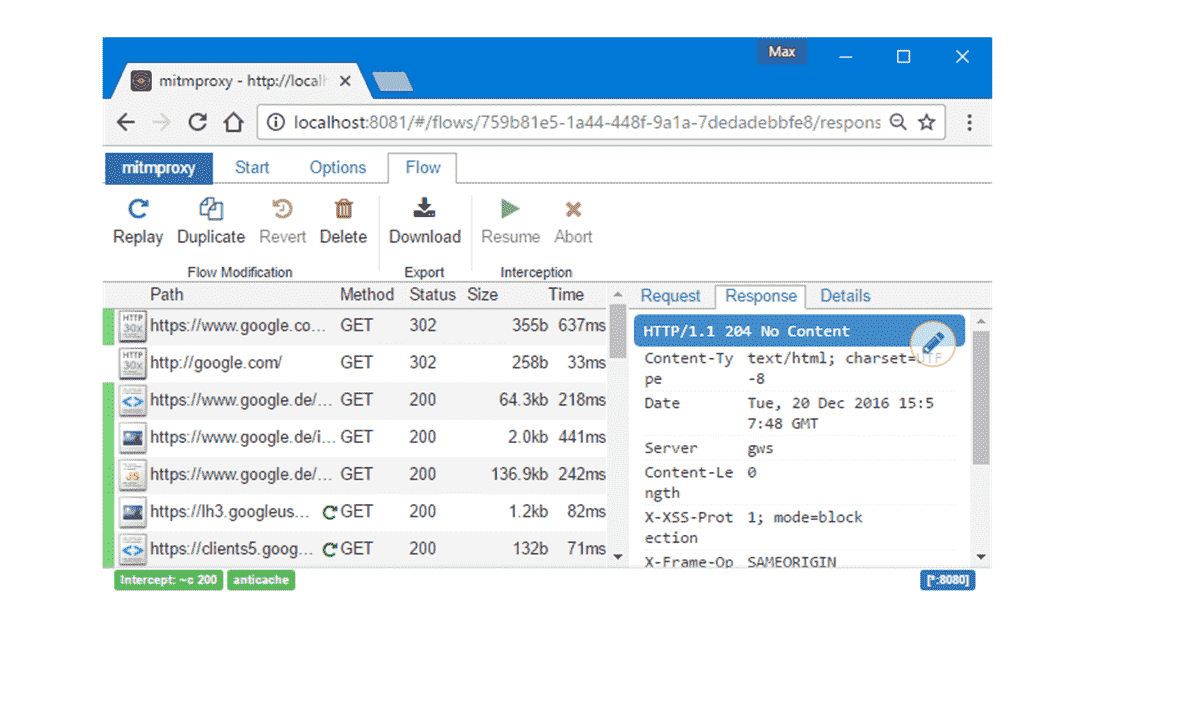
Task: Click the Abort interception icon
Action: [x=573, y=209]
